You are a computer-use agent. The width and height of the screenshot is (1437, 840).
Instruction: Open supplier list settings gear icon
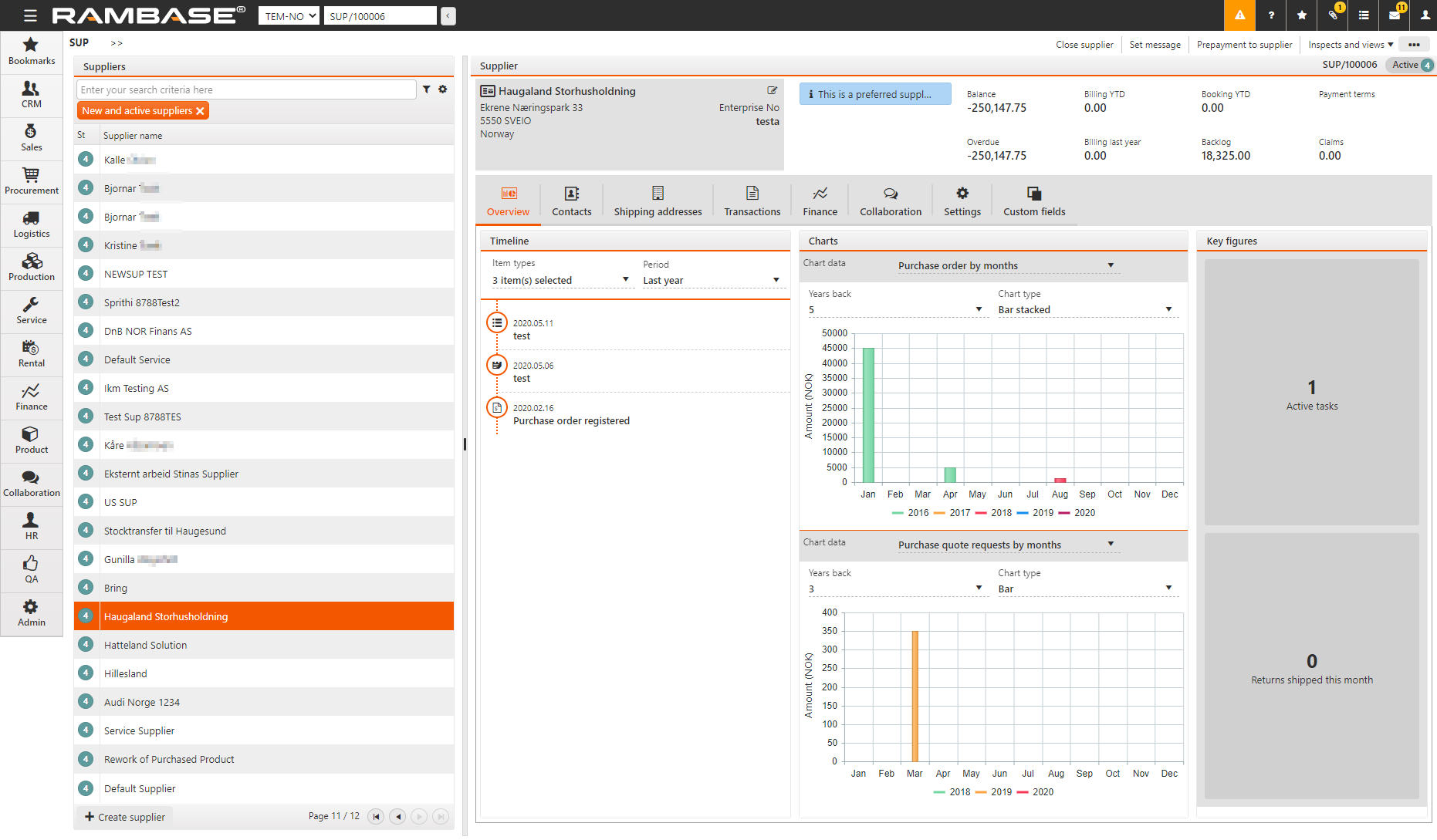pos(443,89)
